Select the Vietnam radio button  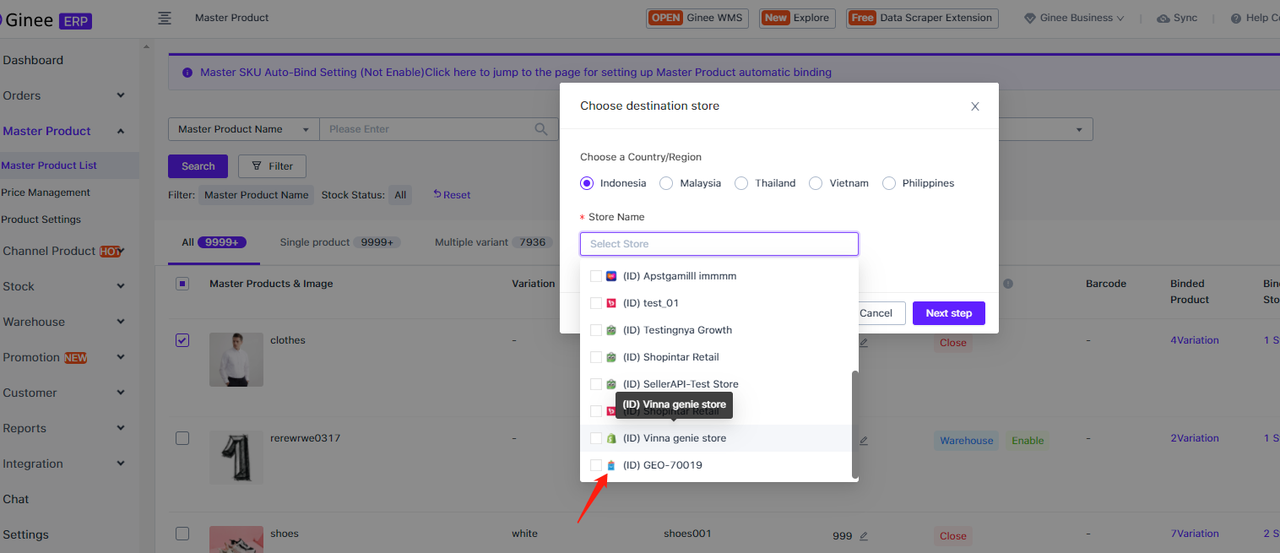(816, 183)
